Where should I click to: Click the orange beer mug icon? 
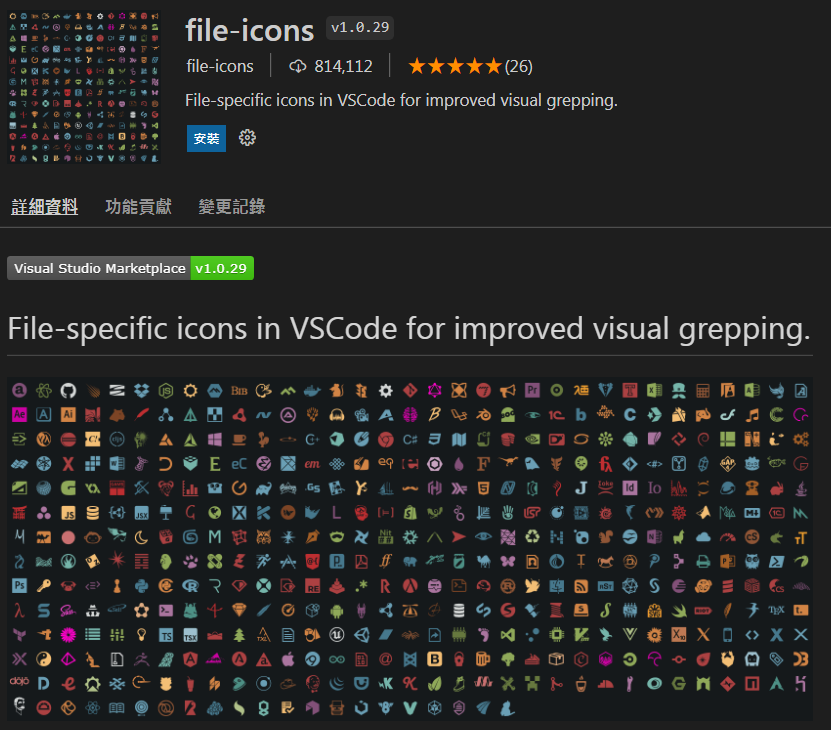[483, 659]
